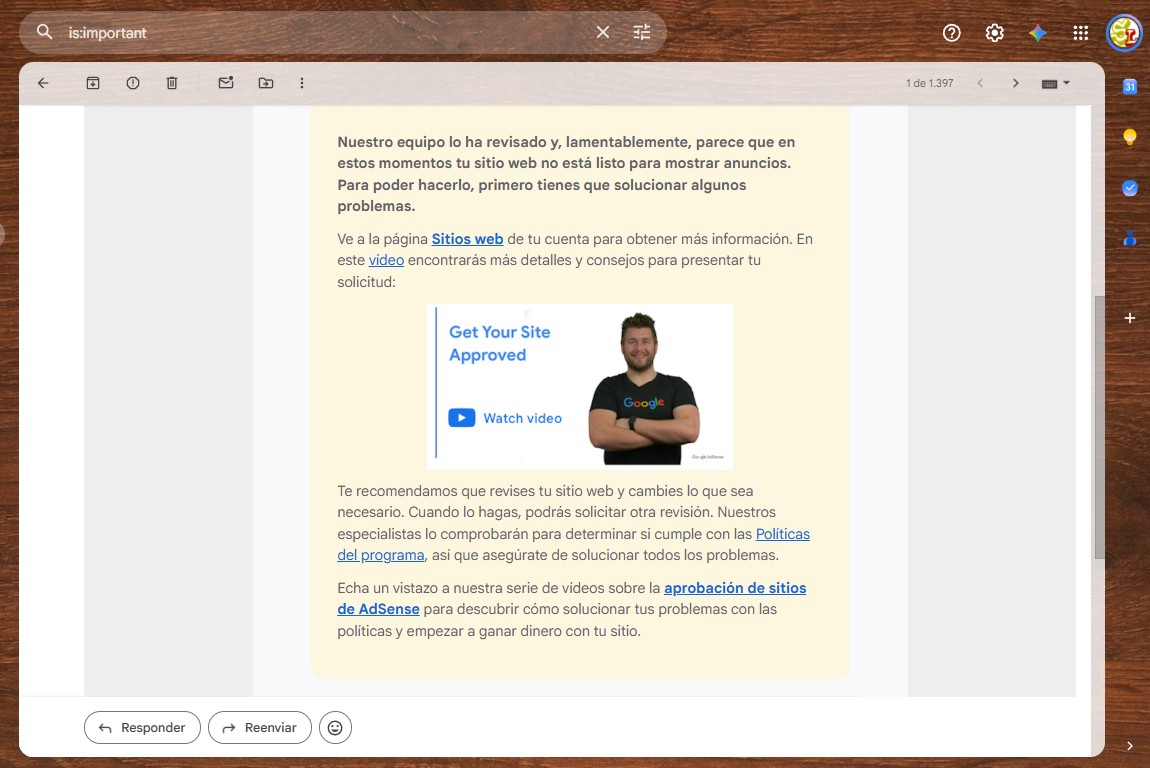
Task: Go back to the message list
Action: (x=43, y=83)
